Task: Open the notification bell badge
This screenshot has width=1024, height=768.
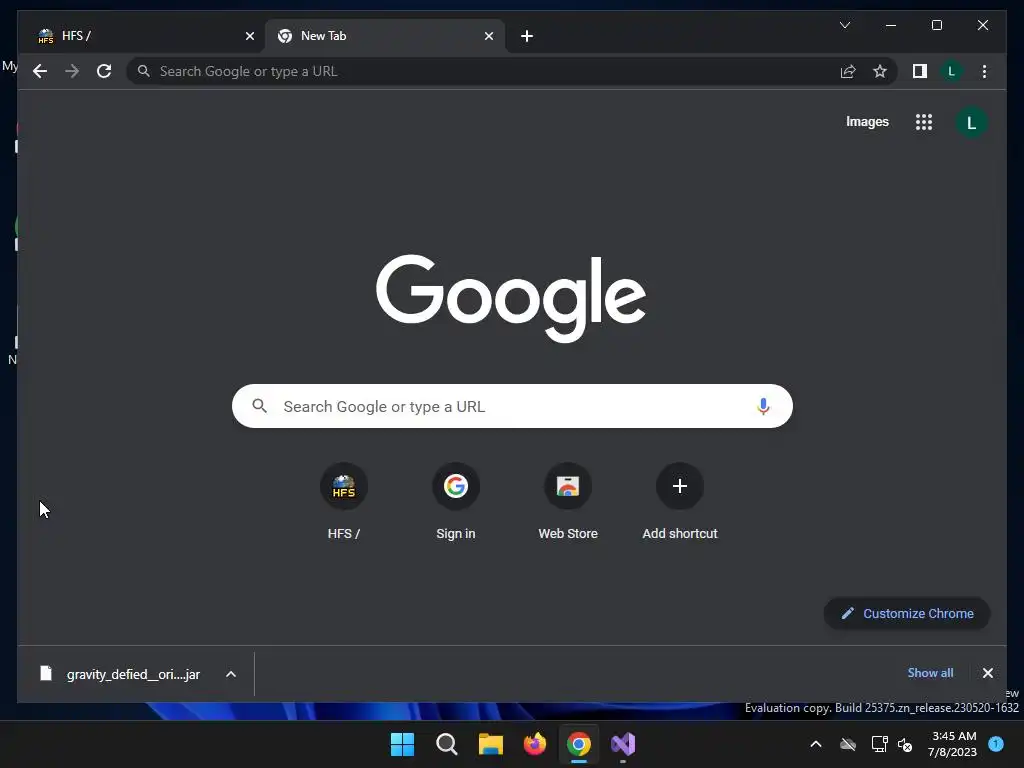Action: 996,744
